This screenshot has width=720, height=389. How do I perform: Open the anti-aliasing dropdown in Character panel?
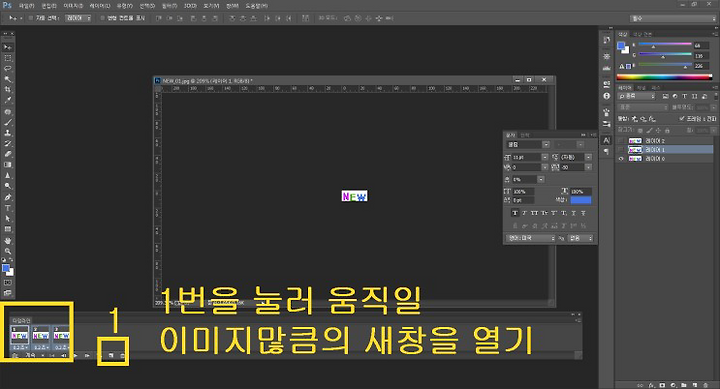581,238
